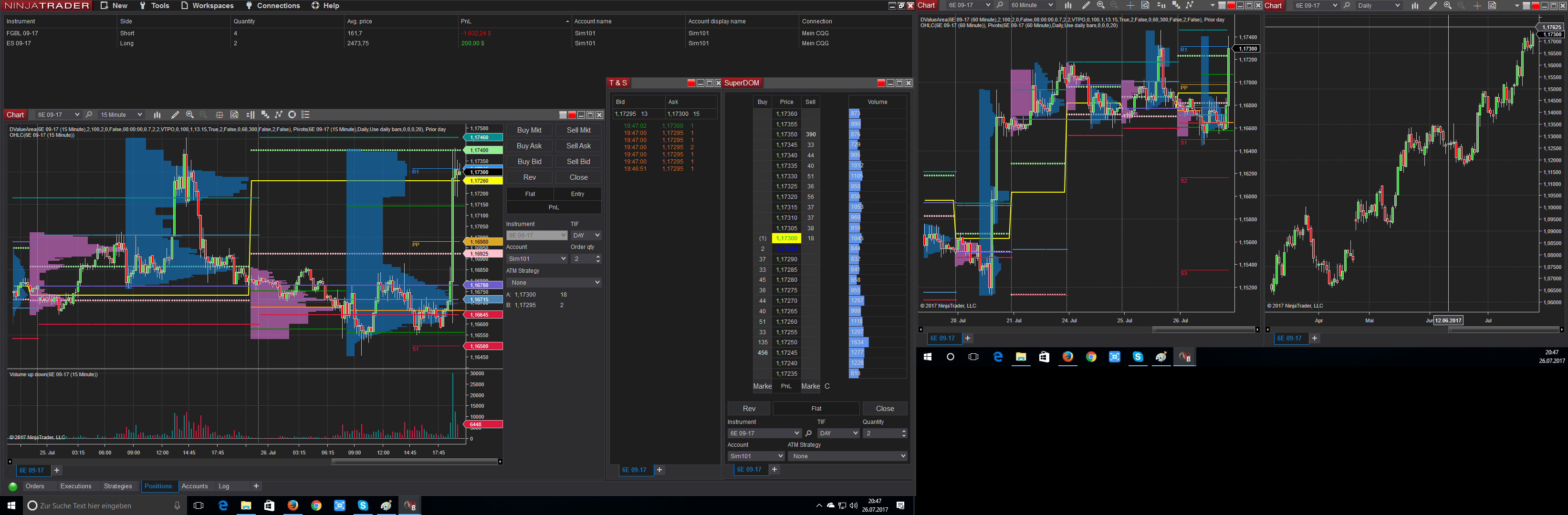Show the Data Box in 60 Minute chart
Viewport: 1568px width, 515px height.
1145,5
